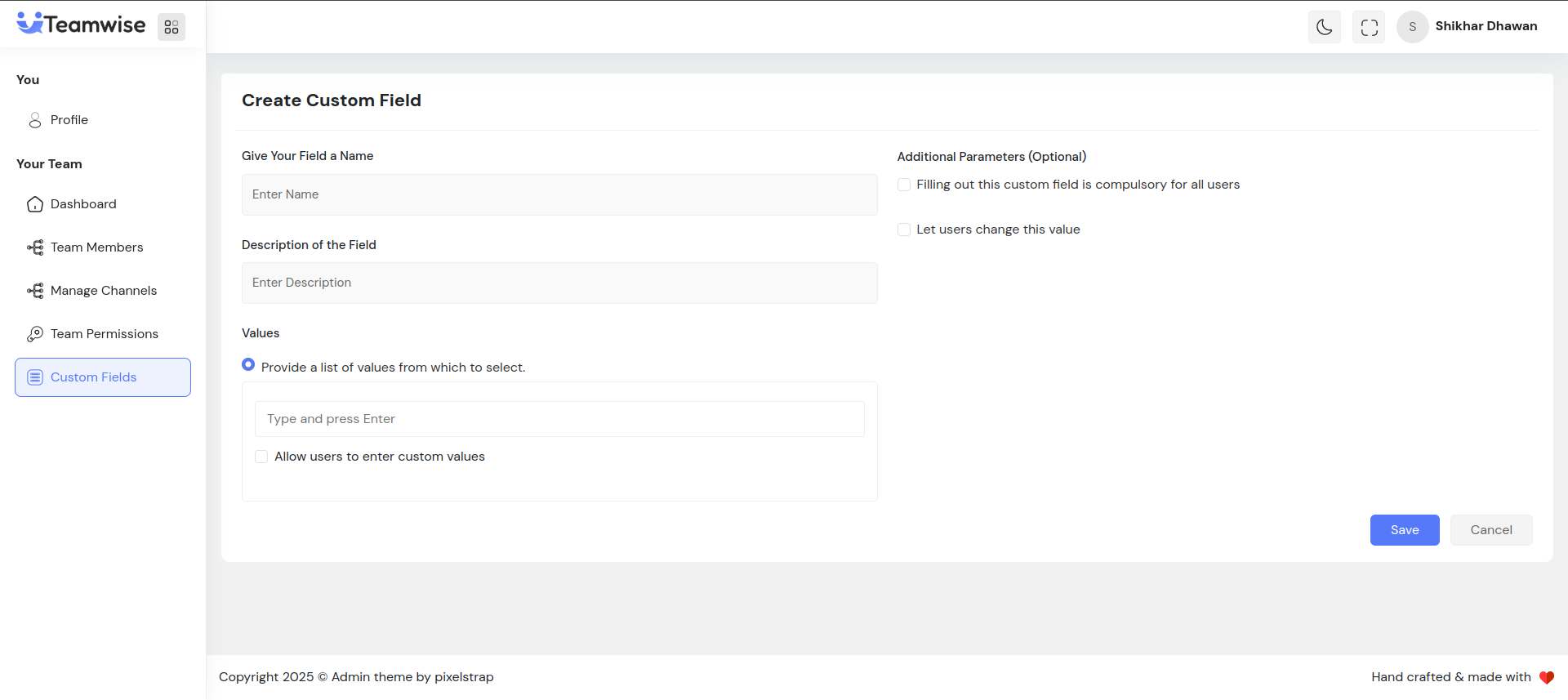Viewport: 1568px width, 700px height.
Task: Click the Teamwise logo icon
Action: pos(30,24)
